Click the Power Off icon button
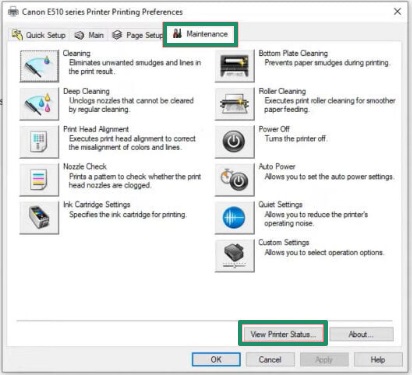This screenshot has width=412, height=375. tap(235, 142)
